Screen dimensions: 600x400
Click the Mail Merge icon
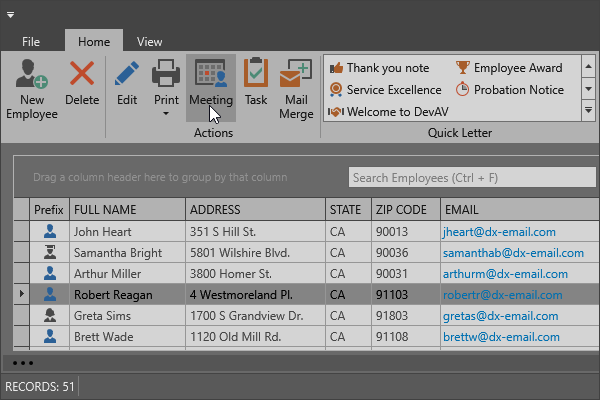pos(296,75)
